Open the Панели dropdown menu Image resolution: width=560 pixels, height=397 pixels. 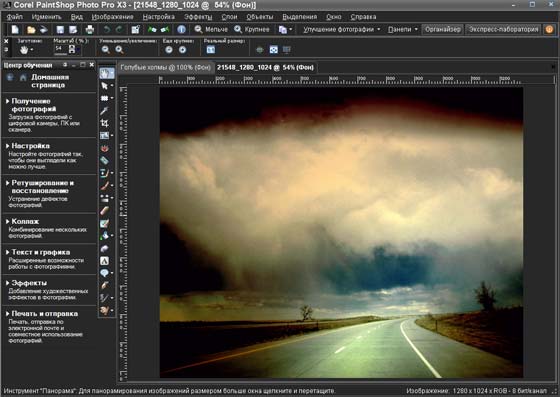(402, 29)
